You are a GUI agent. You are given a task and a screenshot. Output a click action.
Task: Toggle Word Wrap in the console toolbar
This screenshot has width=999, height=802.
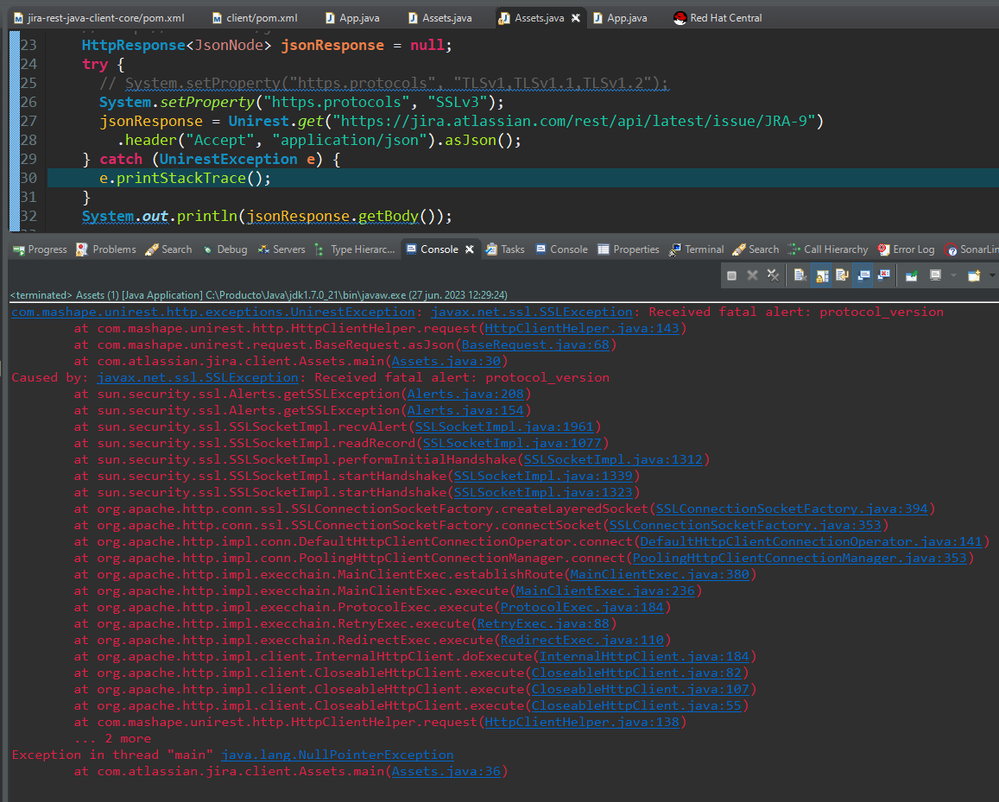(x=842, y=275)
